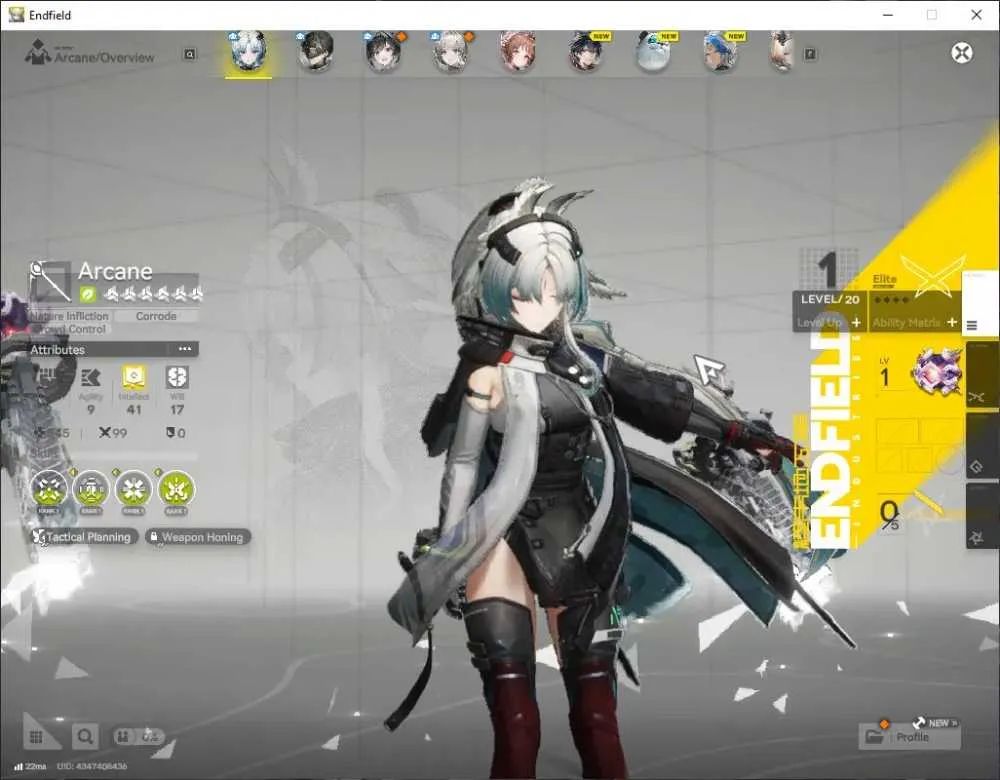
Task: Switch to the diamond-icon side tab
Action: click(982, 446)
